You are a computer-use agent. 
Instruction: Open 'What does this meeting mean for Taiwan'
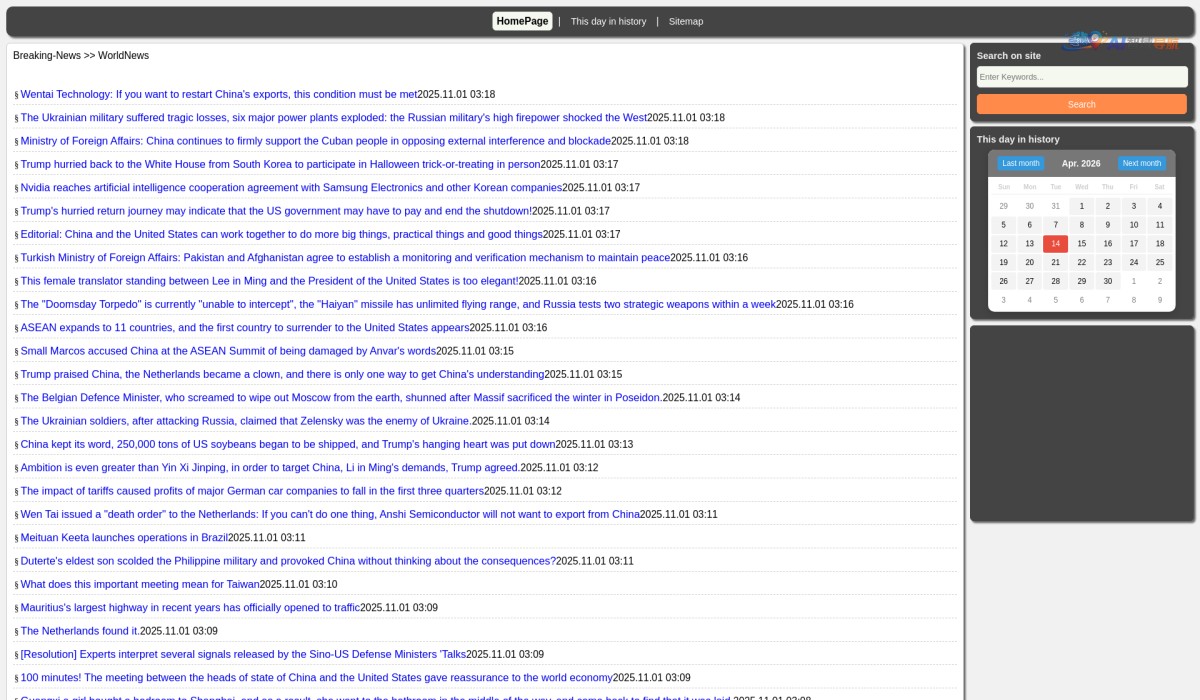[140, 584]
